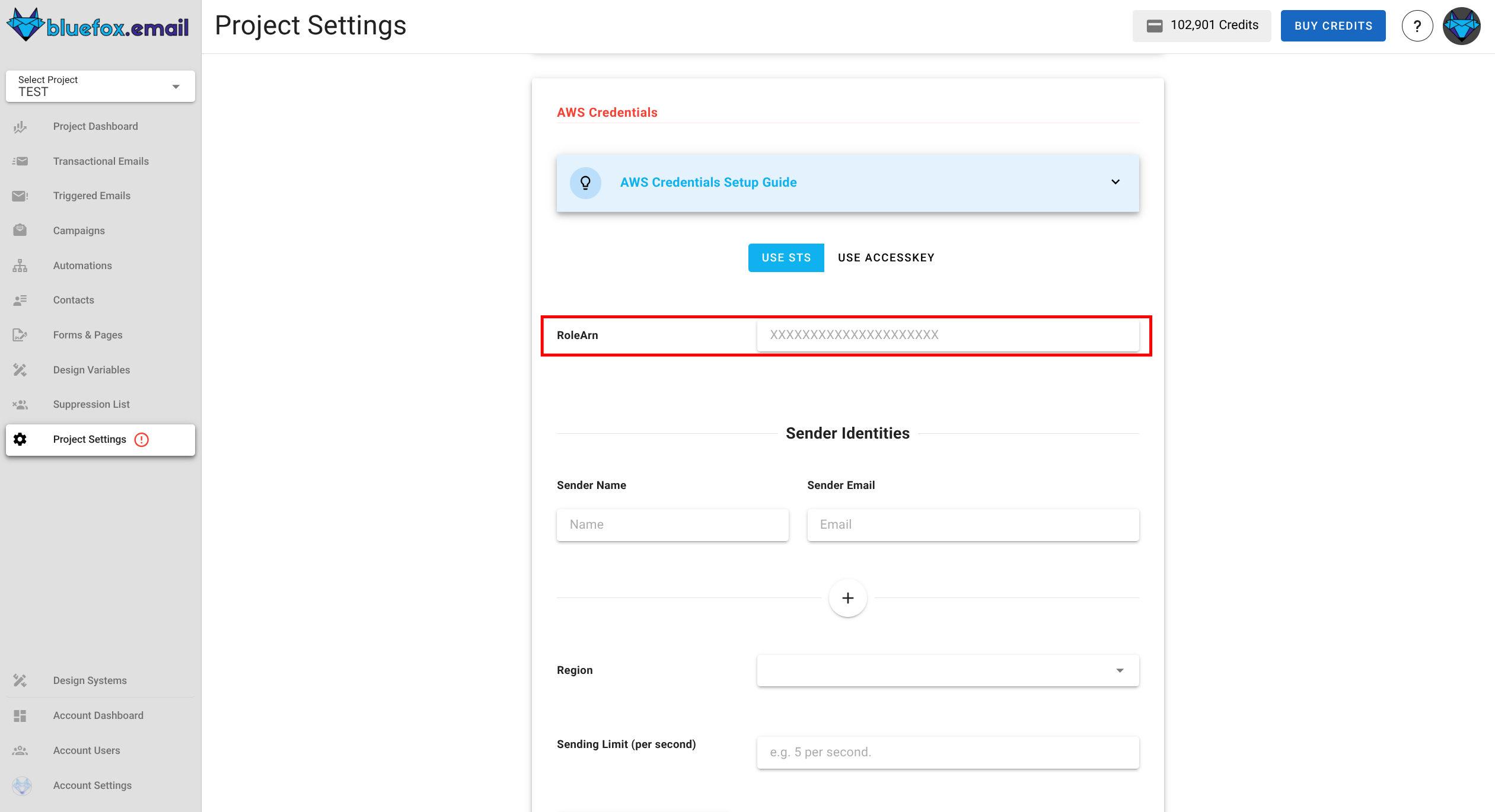Click the Project Settings warning indicator
This screenshot has width=1495, height=812.
click(x=142, y=439)
